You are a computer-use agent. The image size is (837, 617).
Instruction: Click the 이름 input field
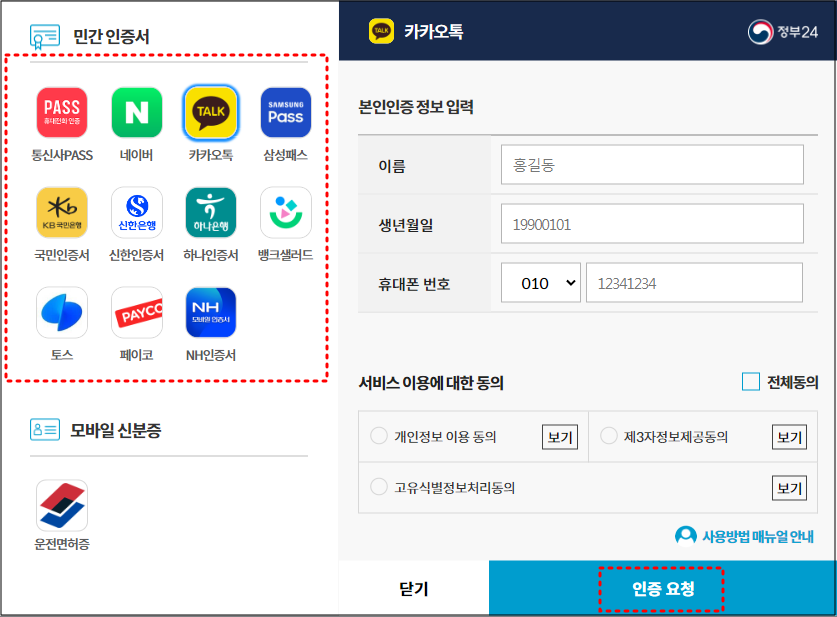pyautogui.click(x=652, y=164)
